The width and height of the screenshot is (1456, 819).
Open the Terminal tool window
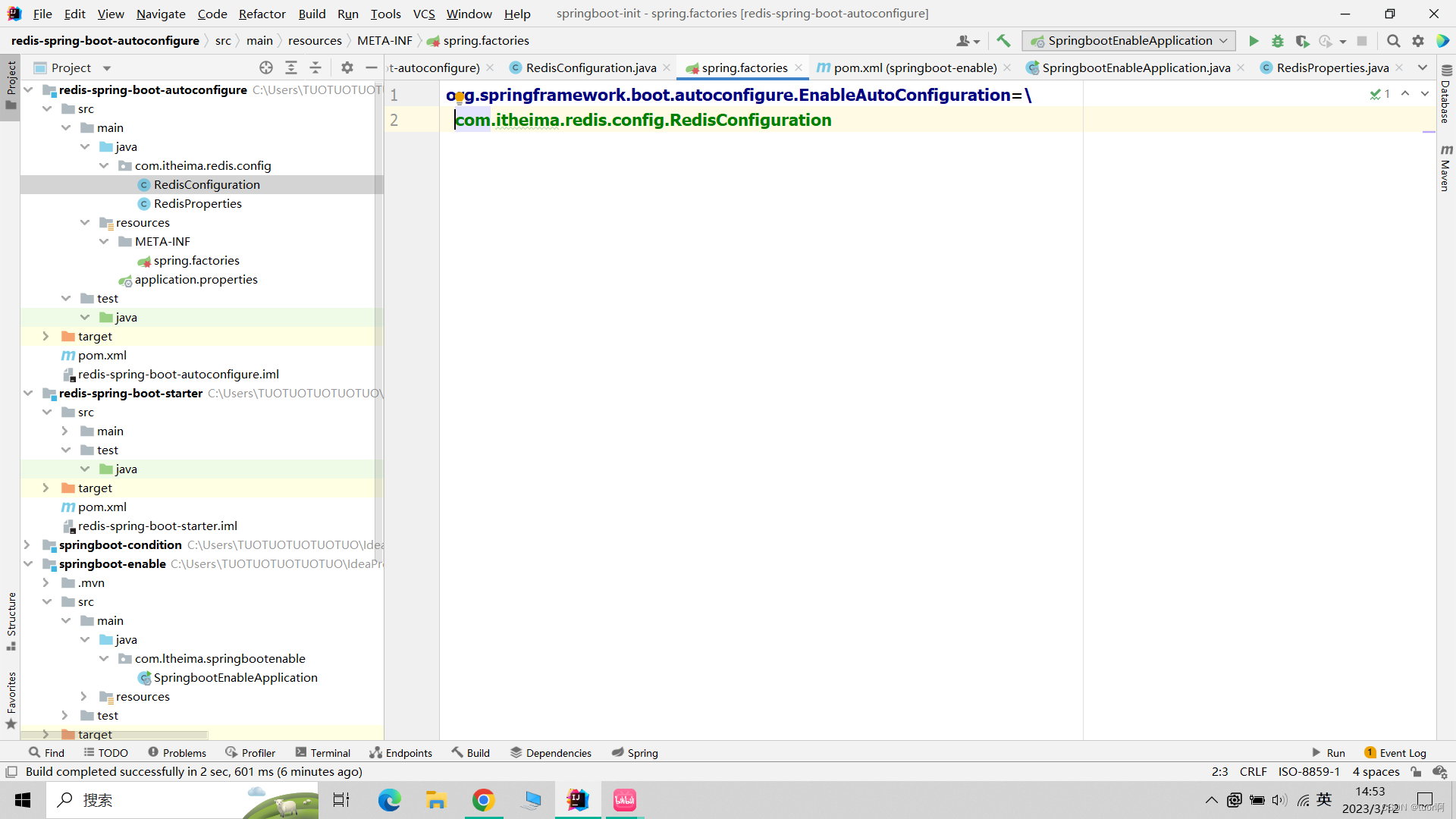tap(323, 752)
